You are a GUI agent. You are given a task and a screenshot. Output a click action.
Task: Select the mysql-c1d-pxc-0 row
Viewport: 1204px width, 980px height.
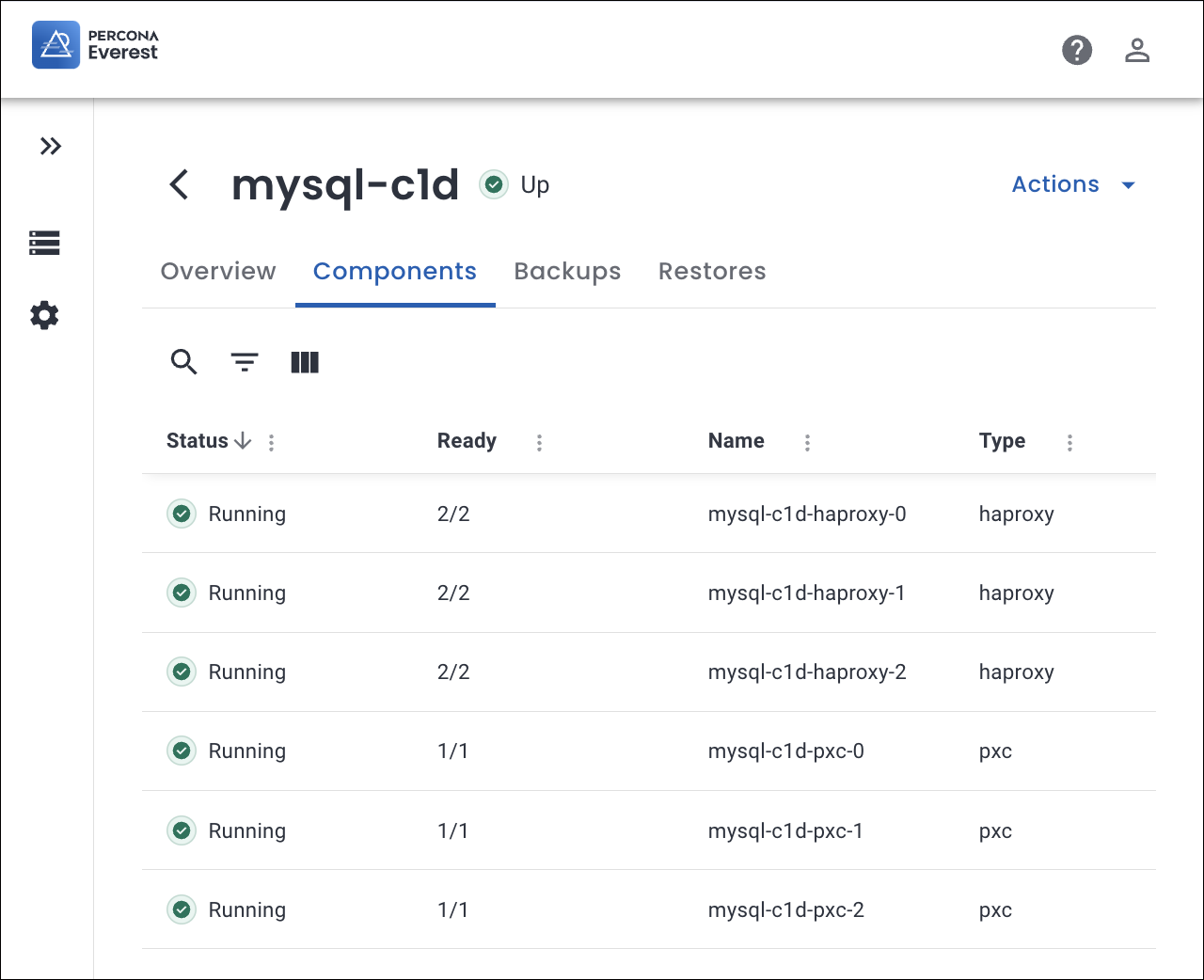tap(785, 751)
